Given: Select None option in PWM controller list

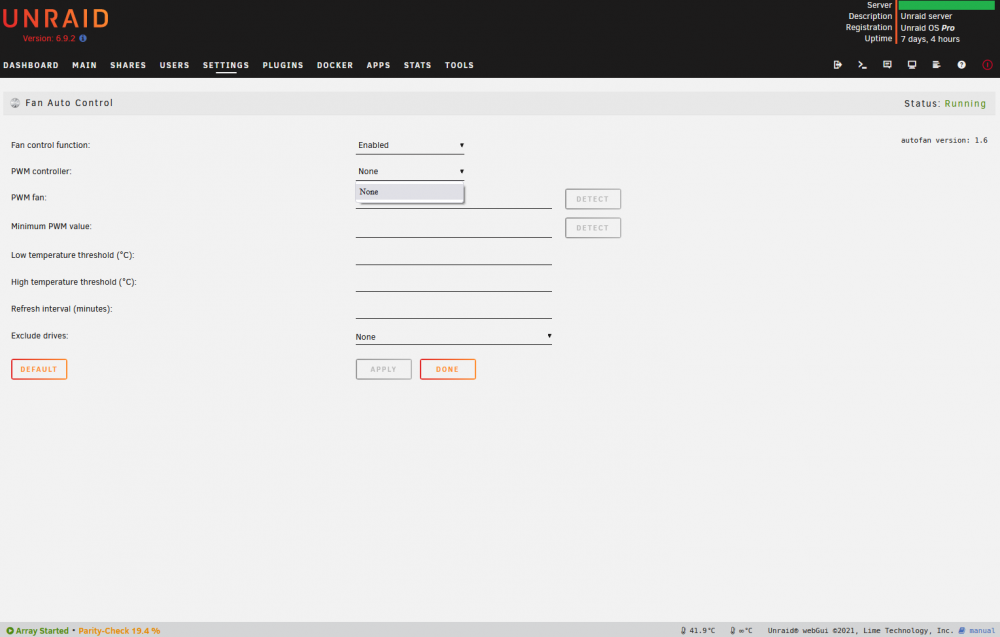Looking at the screenshot, I should [409, 192].
